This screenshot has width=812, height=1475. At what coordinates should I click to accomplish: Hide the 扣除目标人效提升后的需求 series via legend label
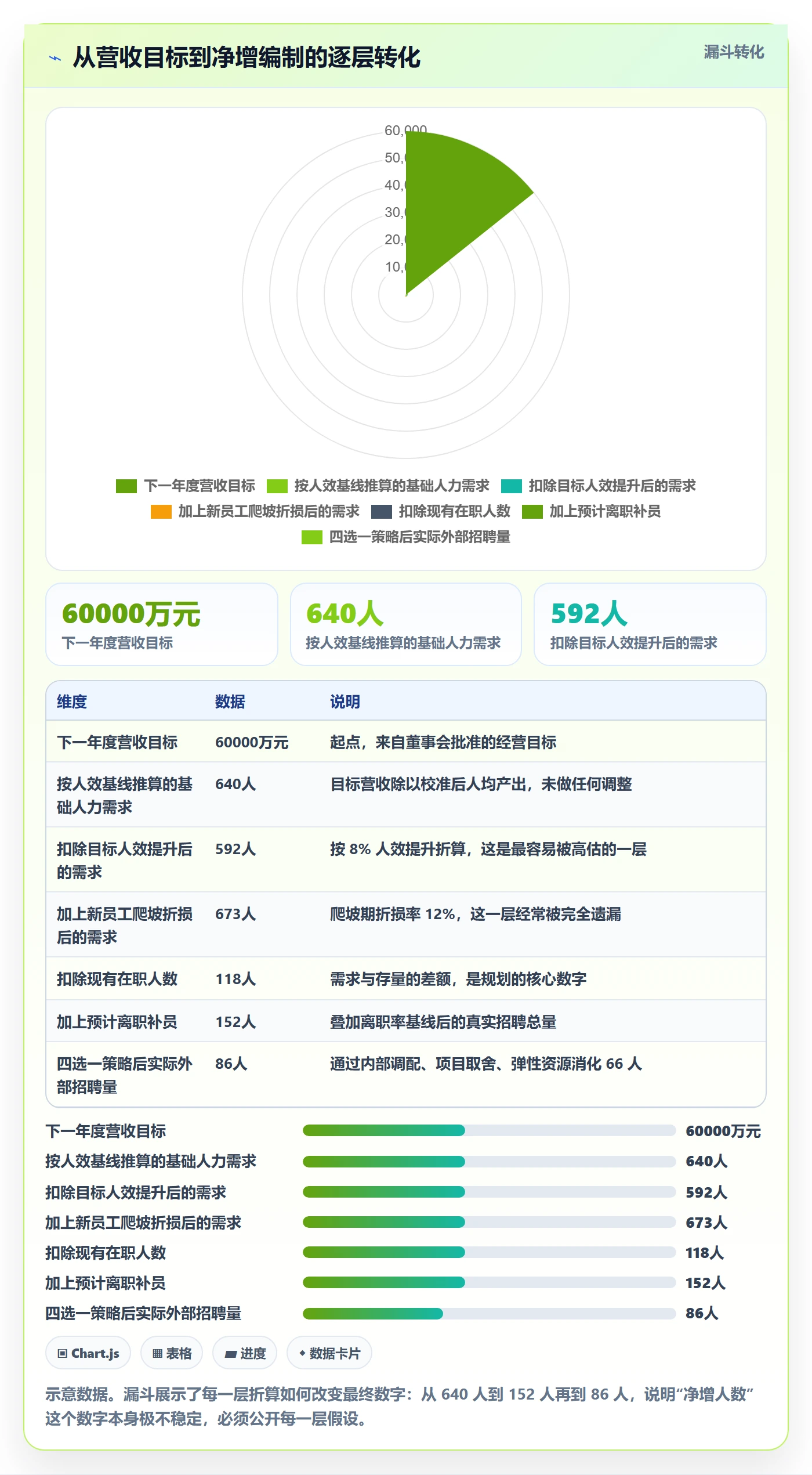pyautogui.click(x=612, y=486)
